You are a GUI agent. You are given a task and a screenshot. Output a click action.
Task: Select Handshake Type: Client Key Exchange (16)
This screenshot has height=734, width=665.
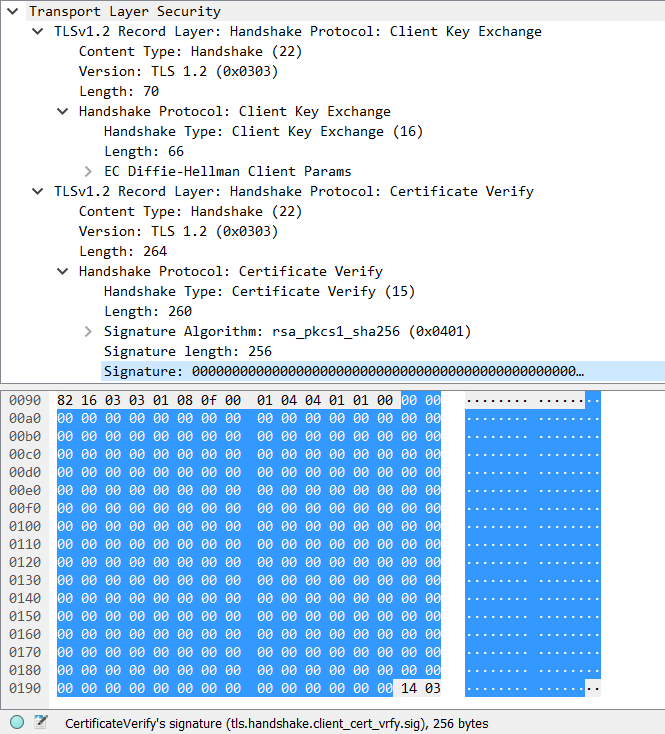click(263, 132)
